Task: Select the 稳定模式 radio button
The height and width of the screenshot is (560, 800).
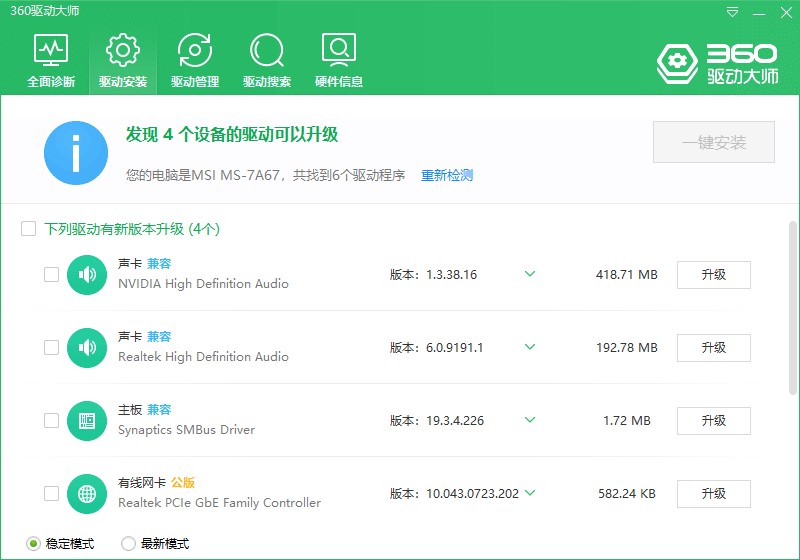Action: (33, 544)
